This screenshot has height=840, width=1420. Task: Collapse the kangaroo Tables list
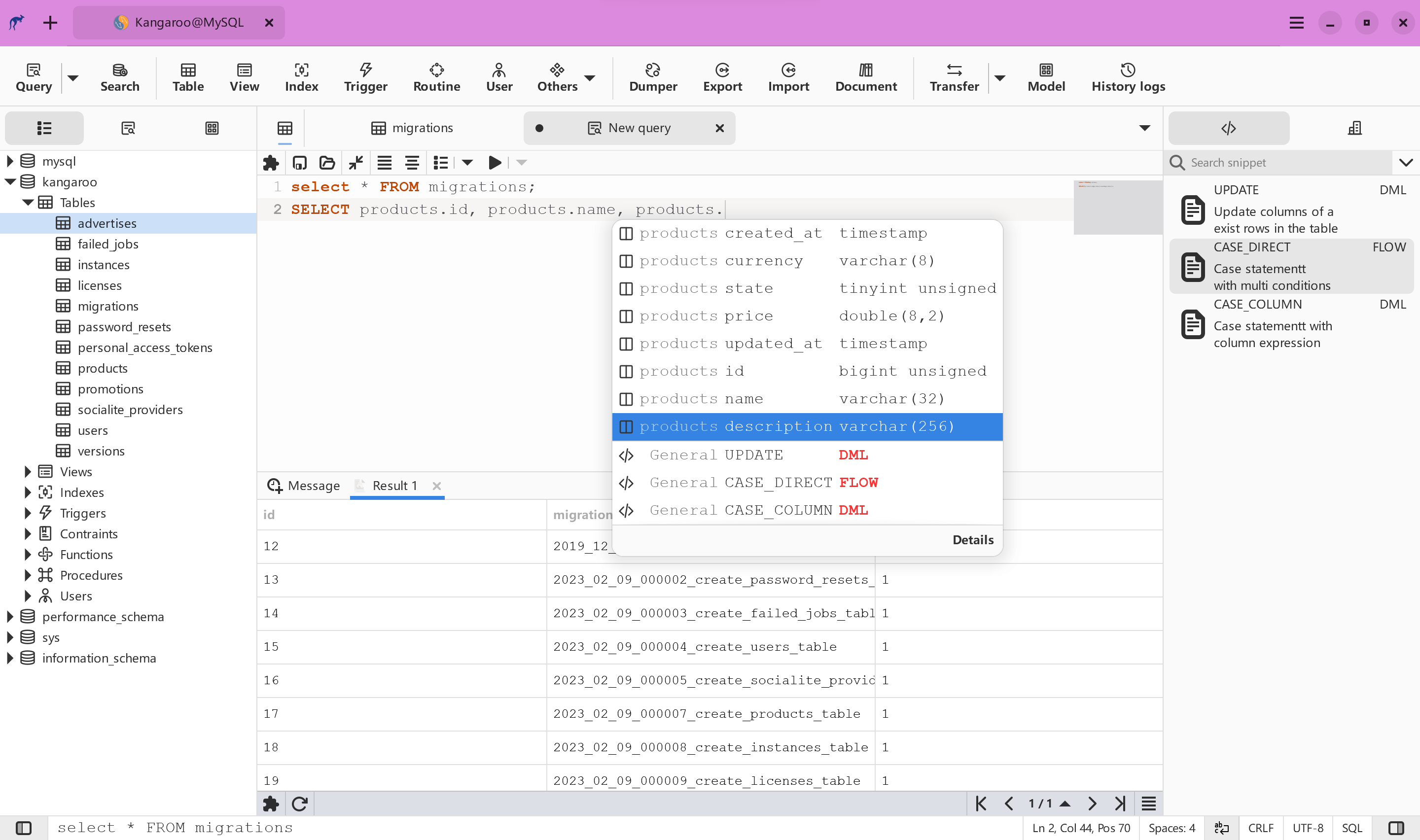point(28,202)
